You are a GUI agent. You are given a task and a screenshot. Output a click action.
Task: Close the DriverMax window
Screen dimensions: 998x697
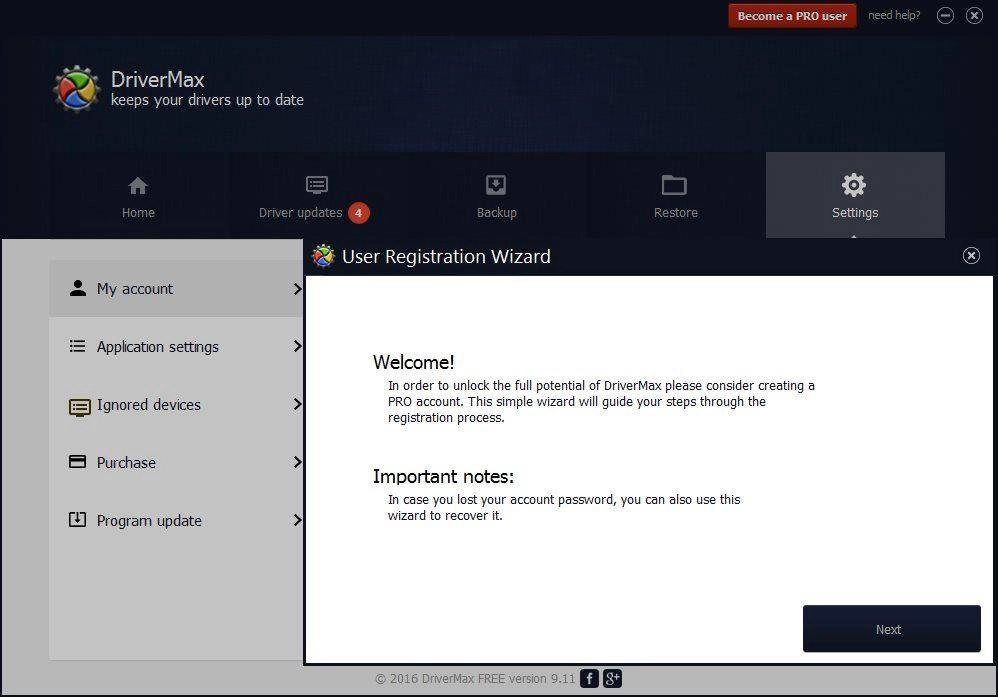coord(974,15)
